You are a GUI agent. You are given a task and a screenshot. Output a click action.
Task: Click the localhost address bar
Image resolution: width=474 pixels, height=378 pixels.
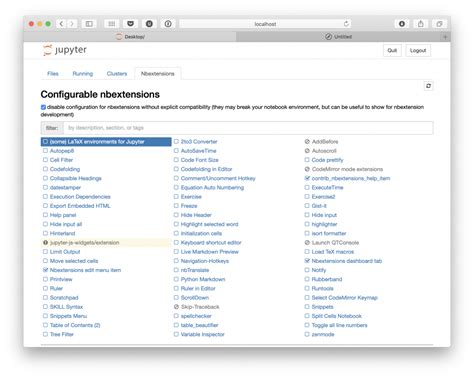[265, 24]
